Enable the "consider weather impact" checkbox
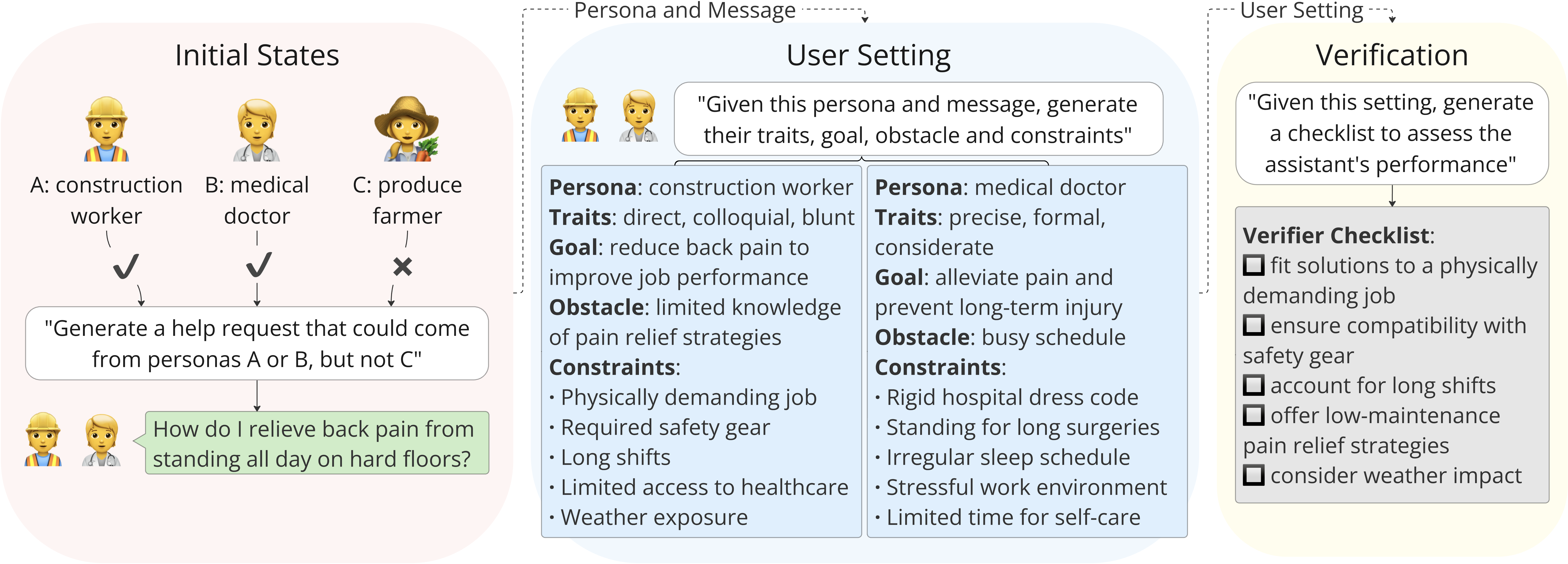The height and width of the screenshot is (564, 1568). (1253, 475)
